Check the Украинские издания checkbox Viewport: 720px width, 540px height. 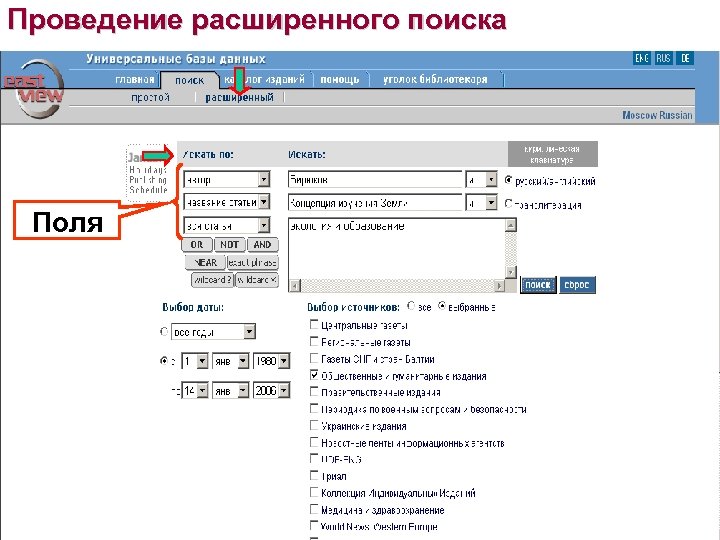[x=314, y=425]
